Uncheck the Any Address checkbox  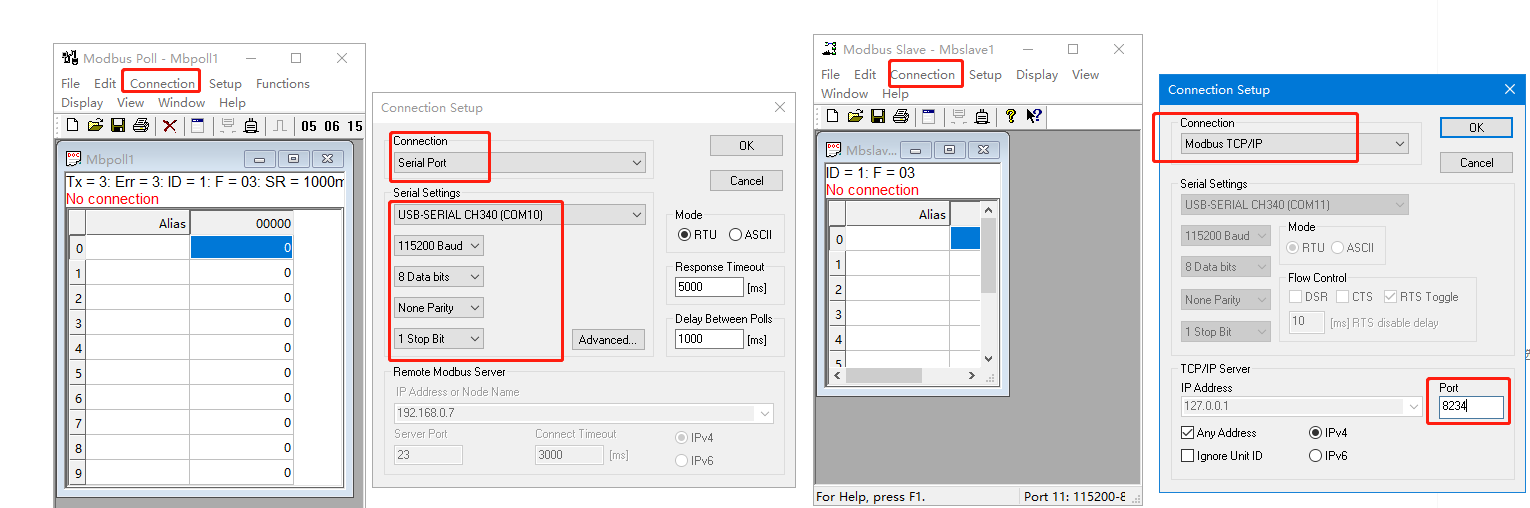coord(1188,433)
